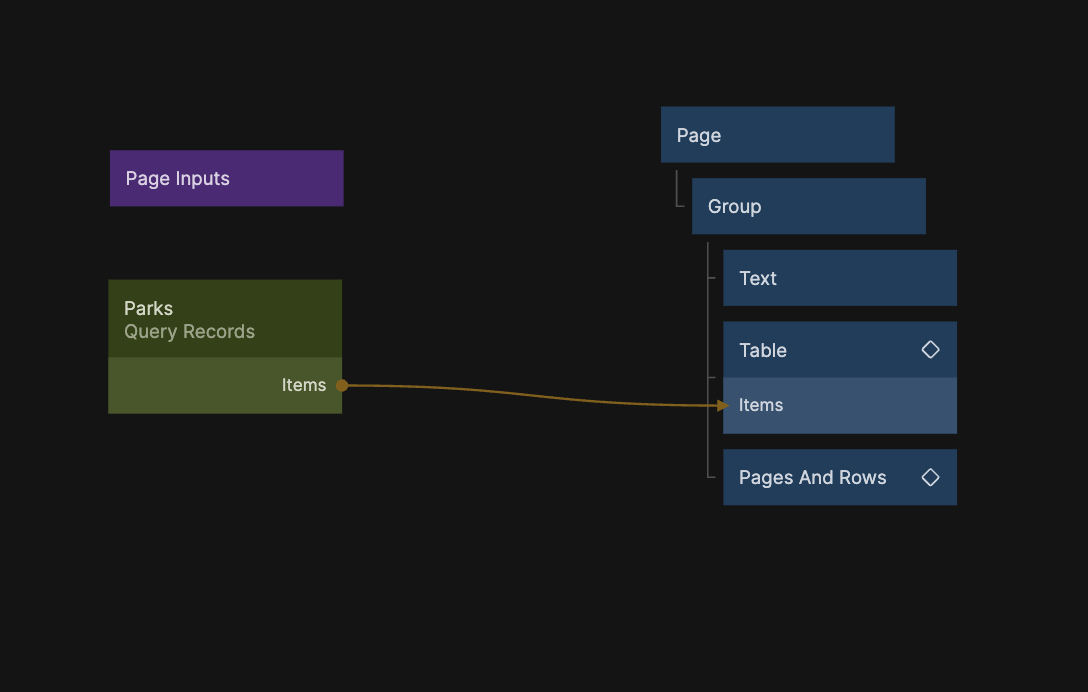Click the Items input row under Table
The height and width of the screenshot is (692, 1088).
tap(839, 405)
